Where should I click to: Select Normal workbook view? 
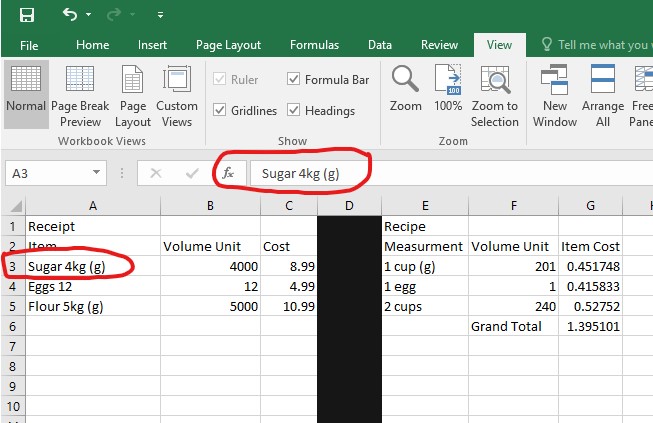coord(25,96)
